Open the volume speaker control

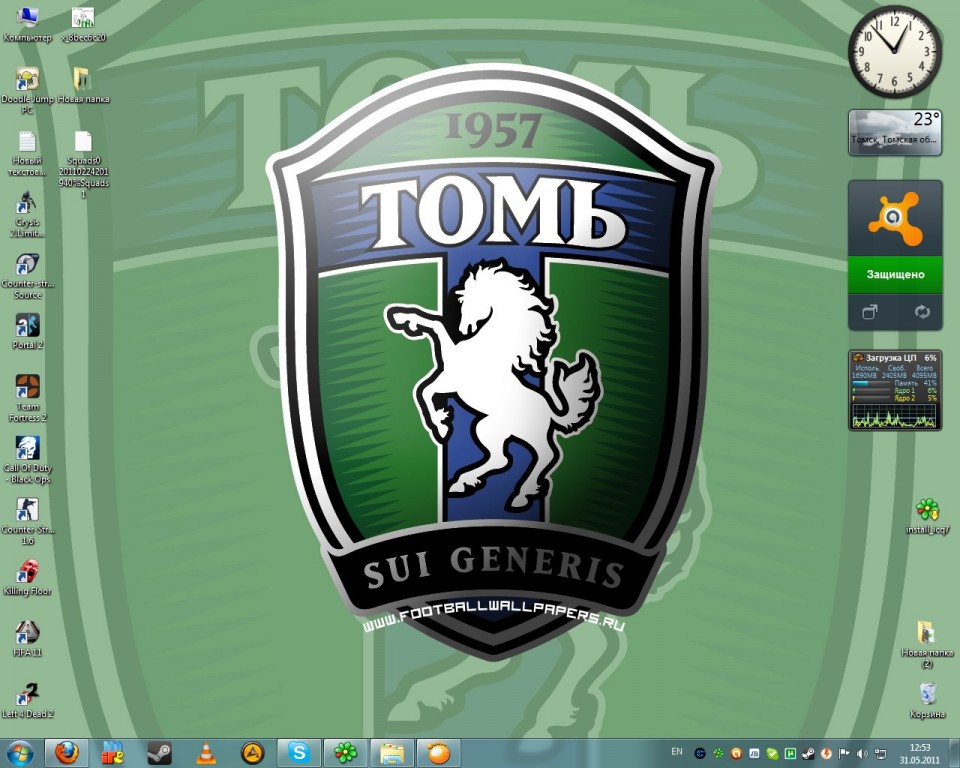point(862,753)
